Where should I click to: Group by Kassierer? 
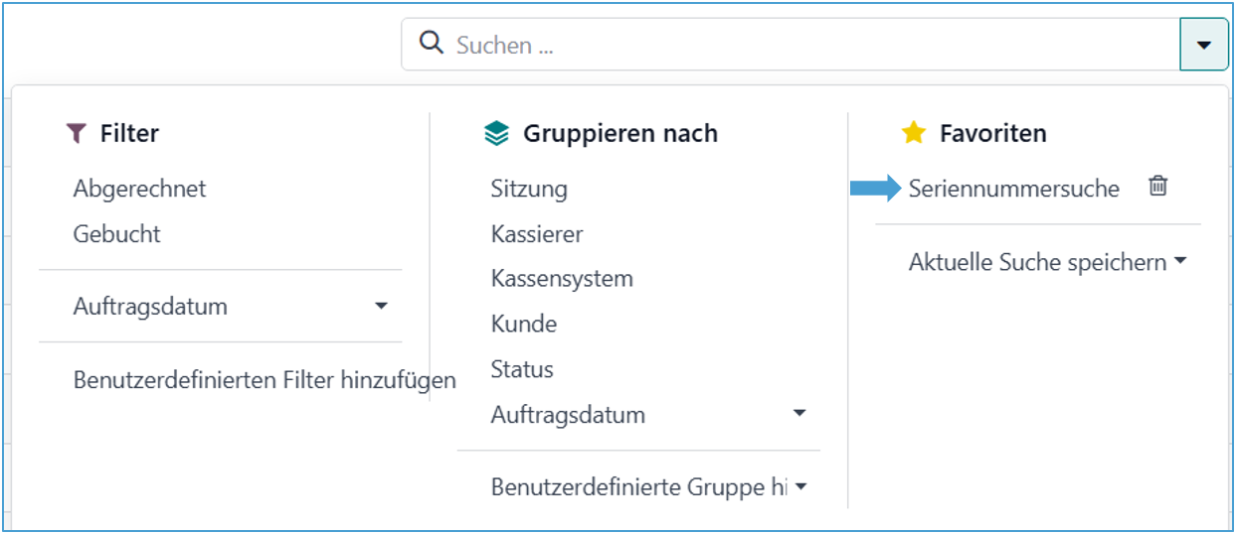click(x=537, y=234)
